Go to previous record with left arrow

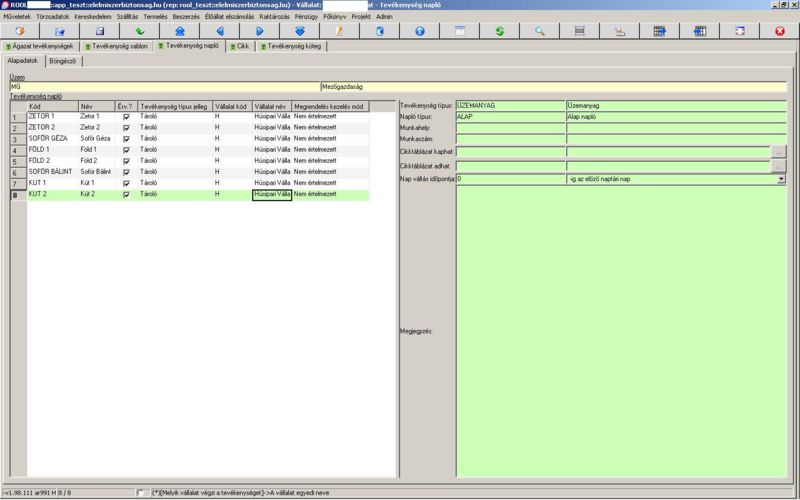[x=220, y=32]
